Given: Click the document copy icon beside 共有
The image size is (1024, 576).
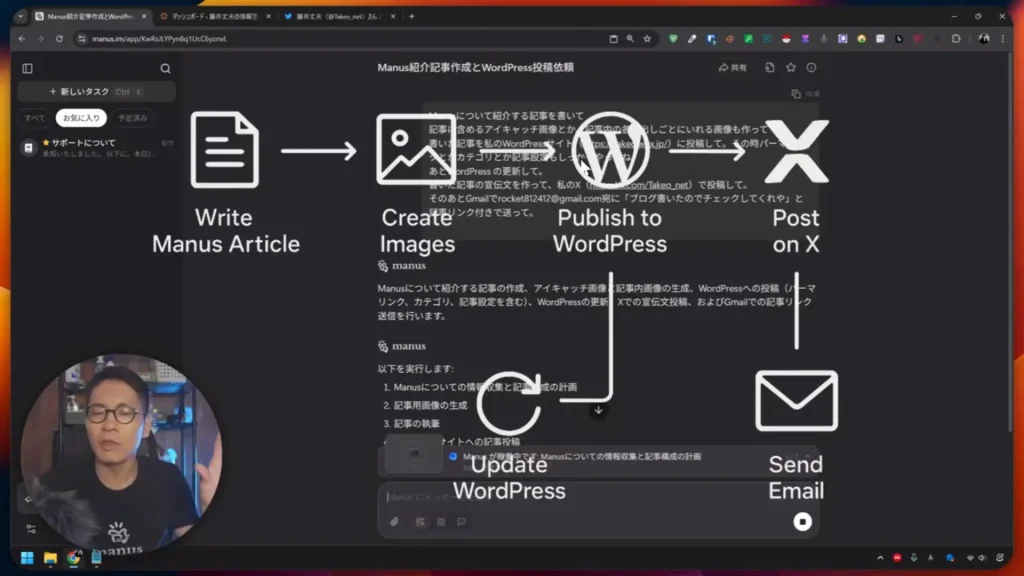Looking at the screenshot, I should tap(770, 67).
